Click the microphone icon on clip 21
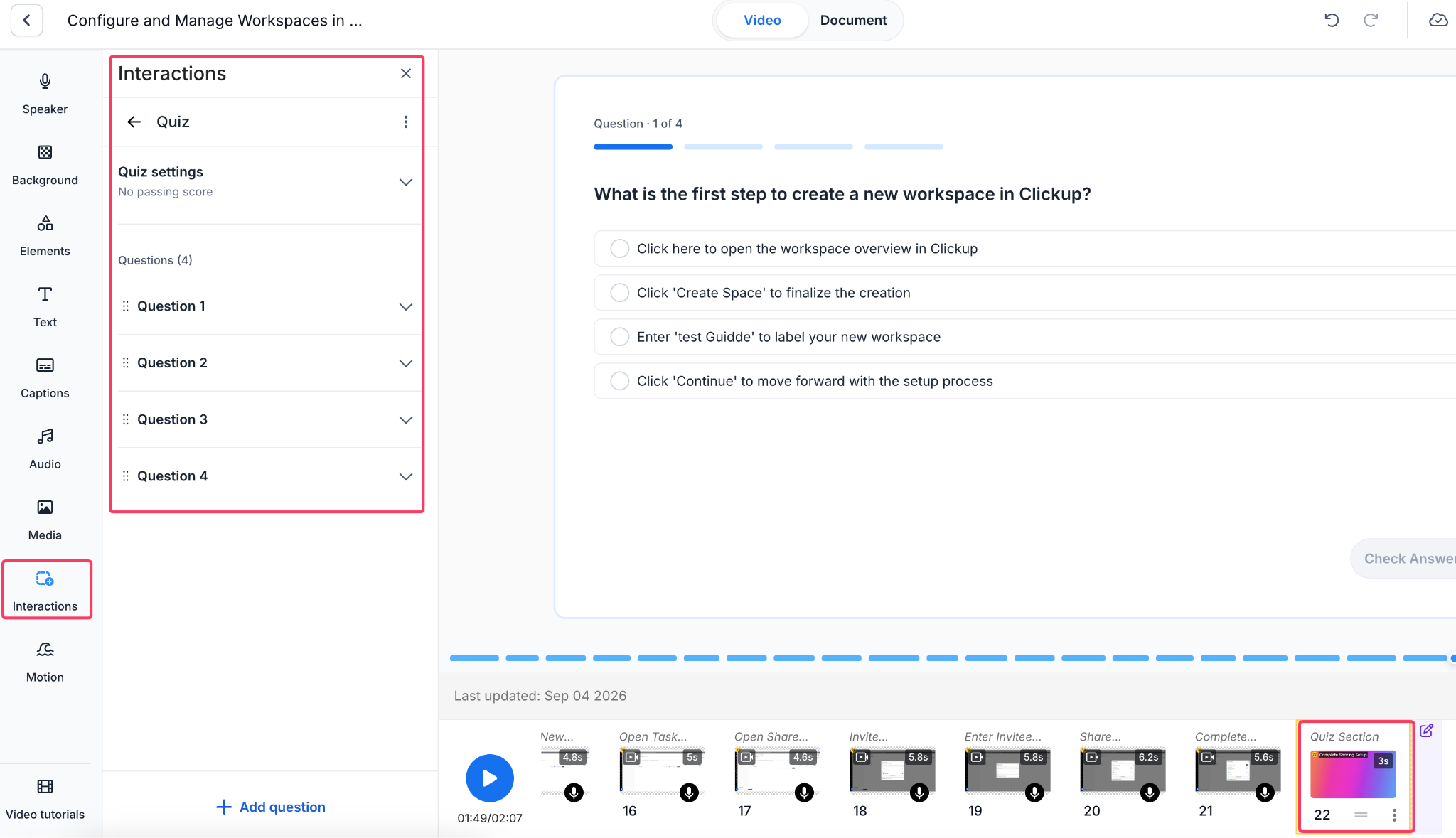Image resolution: width=1456 pixels, height=838 pixels. (1265, 792)
